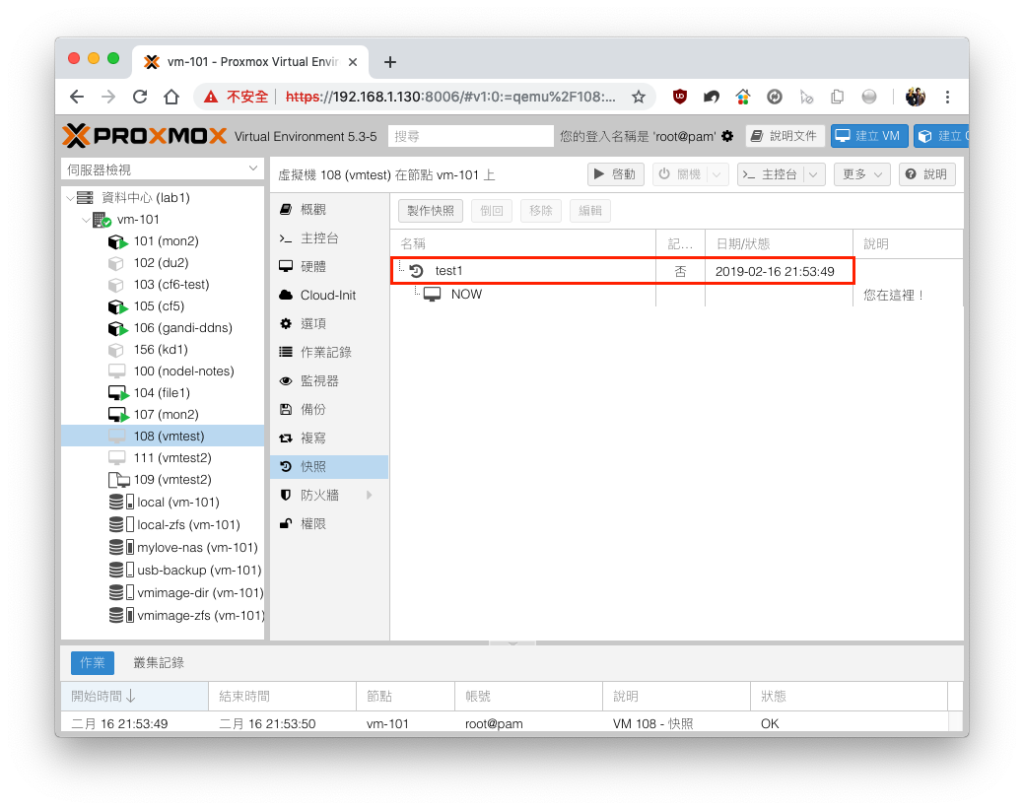
Task: Open the 概觀 summary menu item
Action: (x=329, y=210)
